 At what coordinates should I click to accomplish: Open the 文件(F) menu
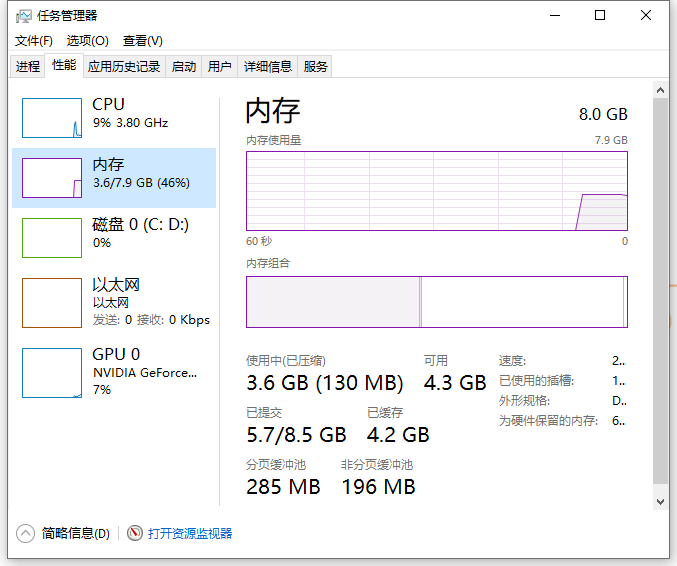point(34,41)
